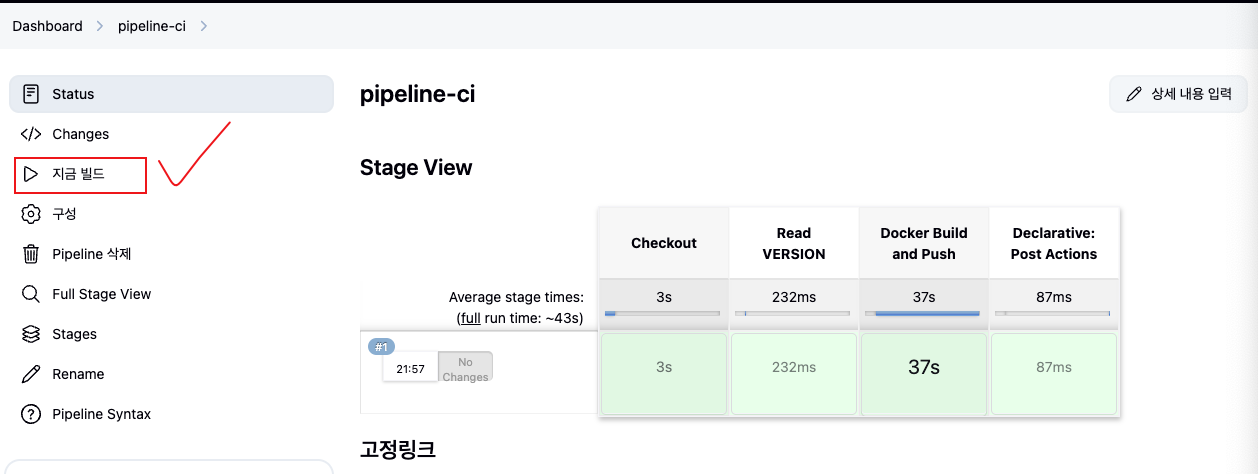This screenshot has width=1258, height=474.
Task: Click the magnifier icon for Full Stage View
Action: pyautogui.click(x=31, y=294)
